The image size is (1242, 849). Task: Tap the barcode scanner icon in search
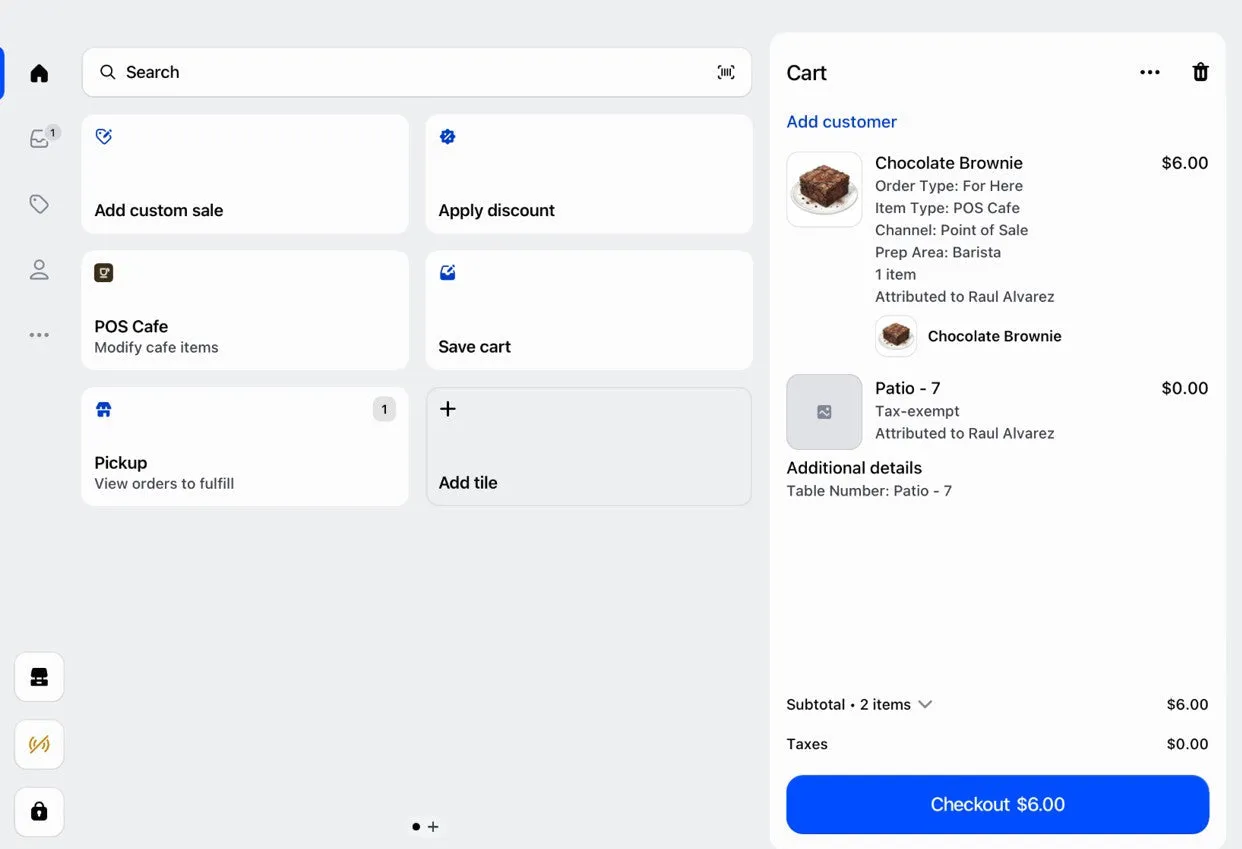tap(726, 72)
